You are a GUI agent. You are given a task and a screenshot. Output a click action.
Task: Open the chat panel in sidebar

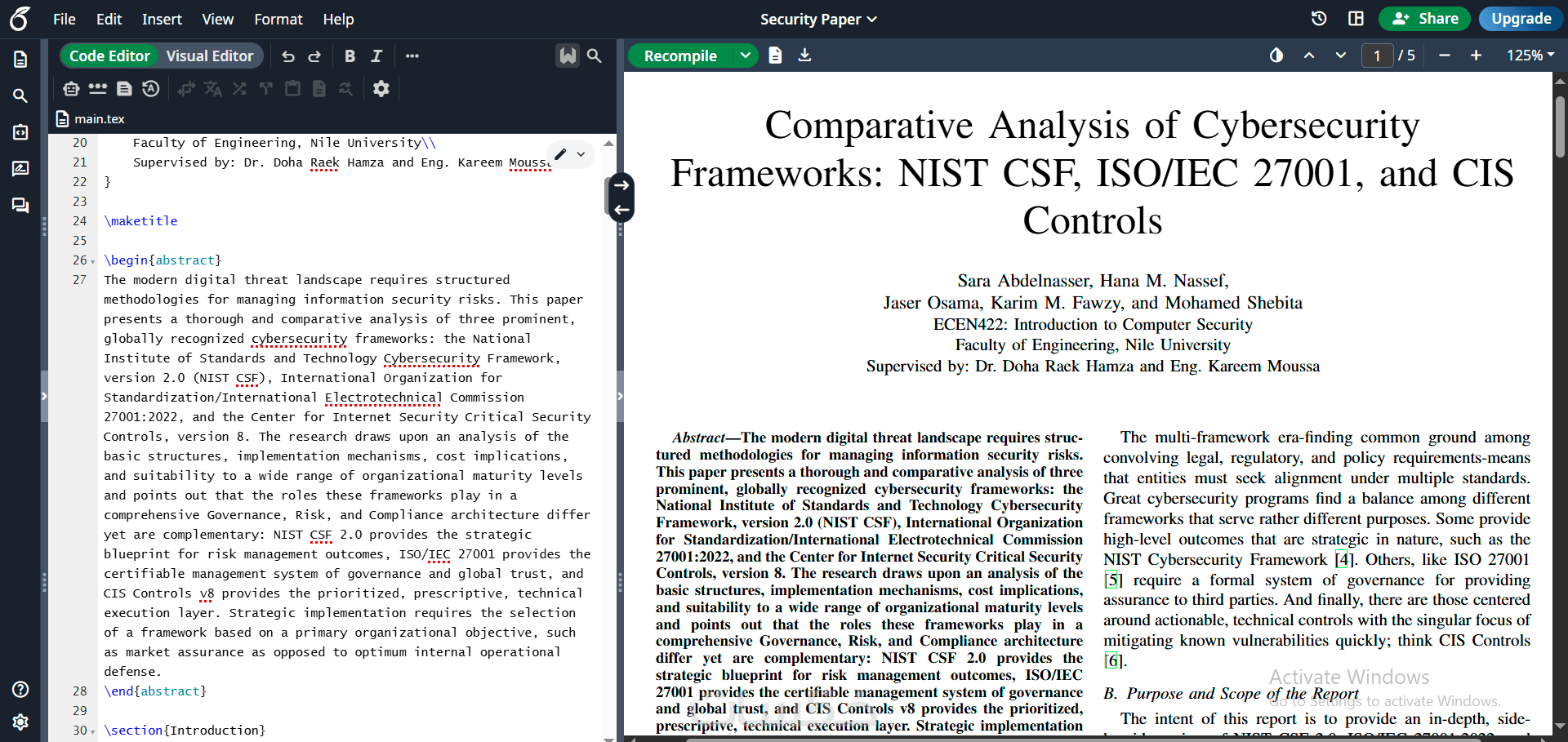click(x=20, y=205)
